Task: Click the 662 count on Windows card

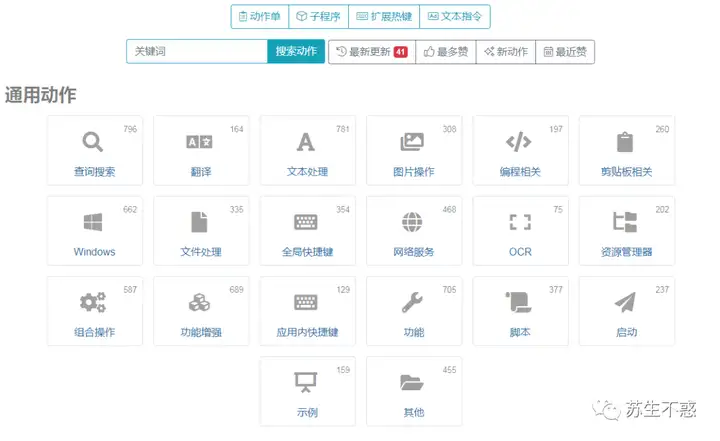Action: [130, 209]
